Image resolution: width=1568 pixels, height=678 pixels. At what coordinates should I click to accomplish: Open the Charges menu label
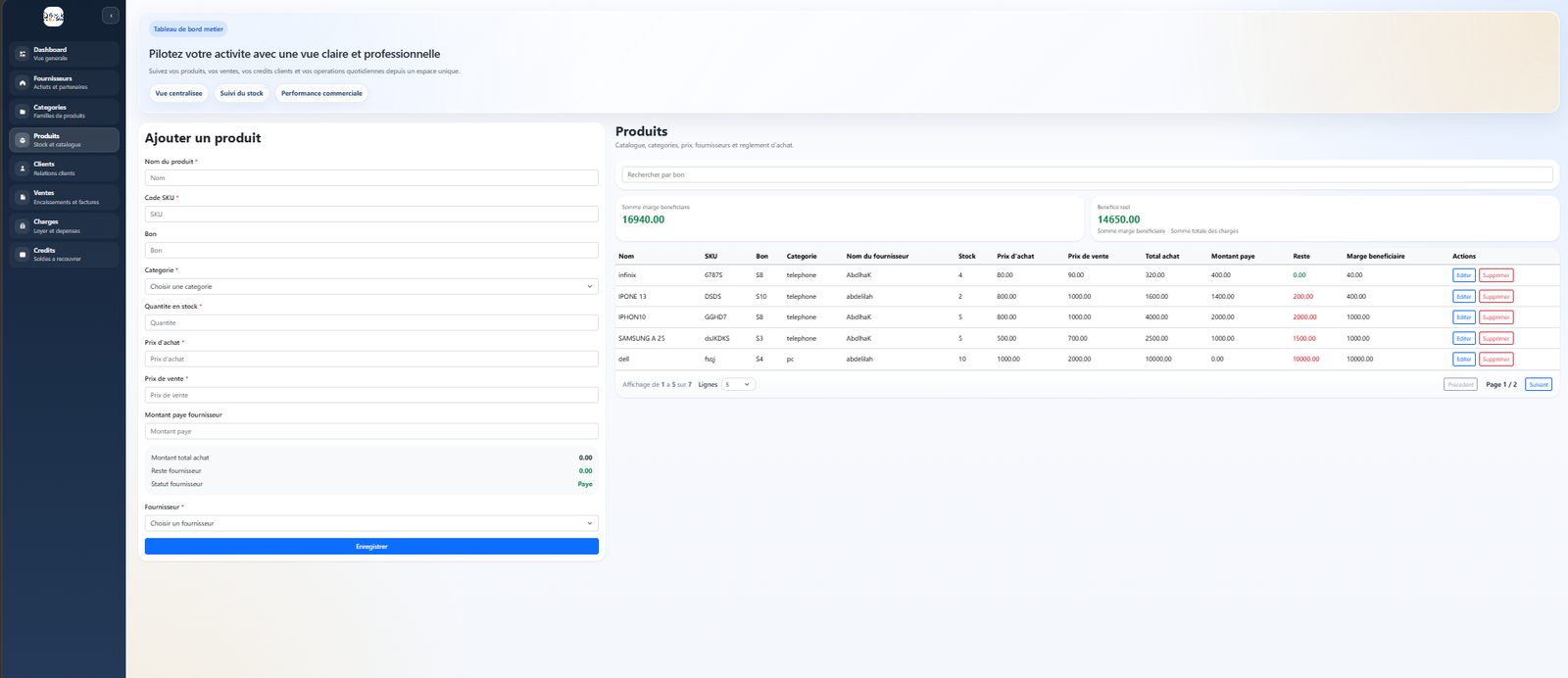click(x=46, y=222)
